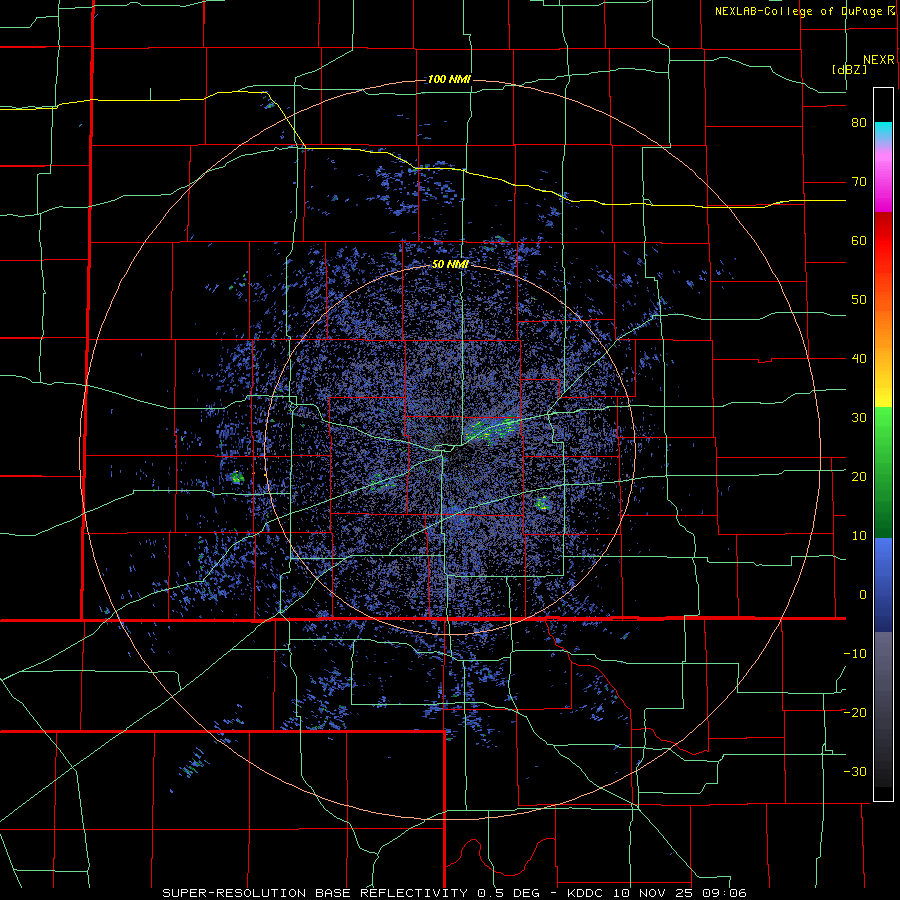Click the 10 value on the dBZ scale
The width and height of the screenshot is (900, 900).
click(x=859, y=536)
